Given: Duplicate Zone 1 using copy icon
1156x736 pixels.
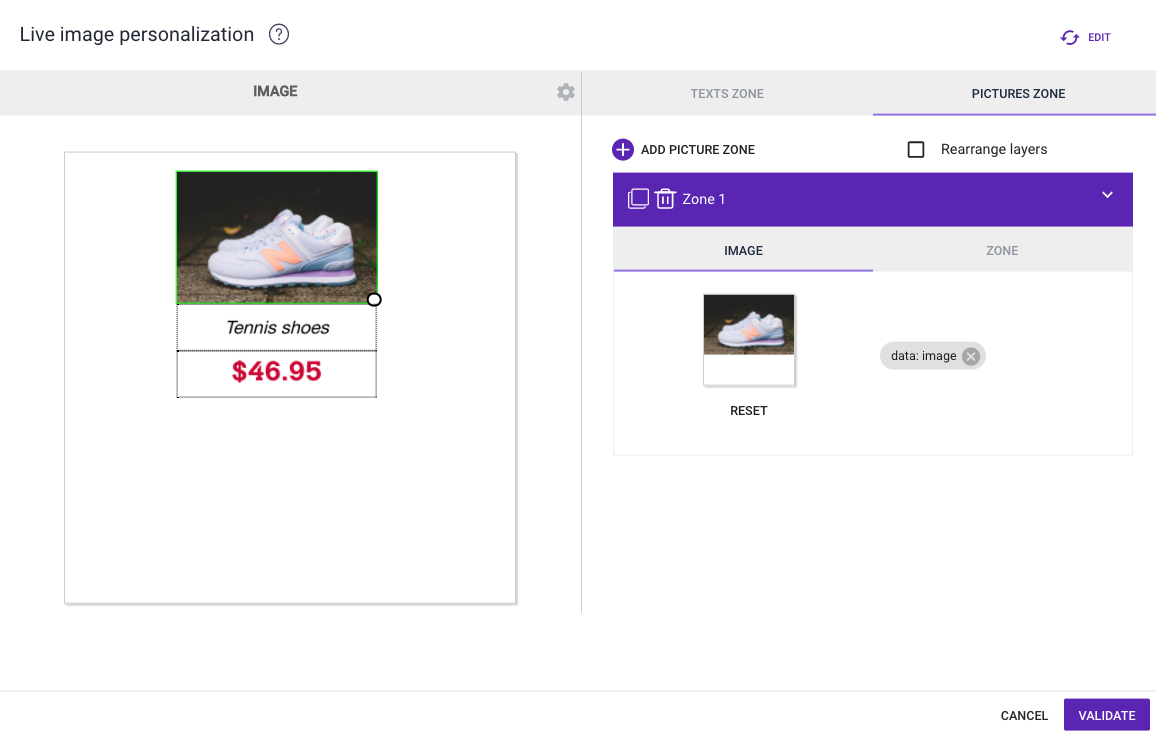Looking at the screenshot, I should coord(638,199).
